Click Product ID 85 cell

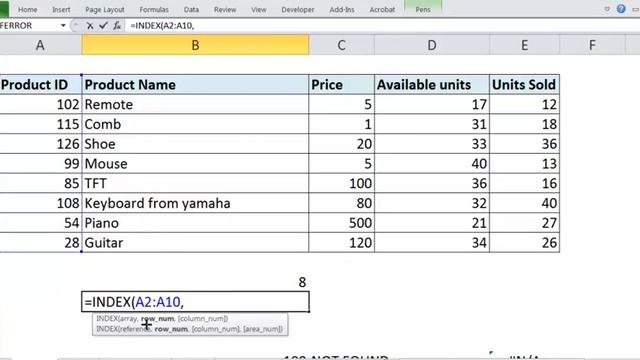coord(40,183)
